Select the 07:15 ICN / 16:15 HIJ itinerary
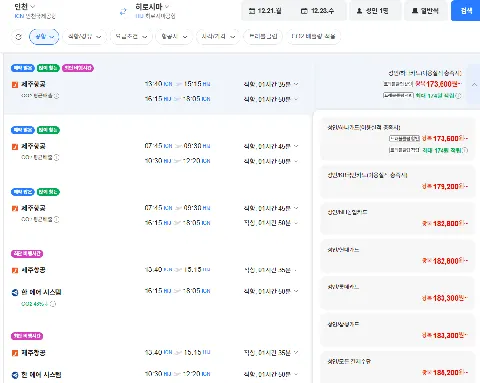The height and width of the screenshot is (383, 480). tap(158, 208)
